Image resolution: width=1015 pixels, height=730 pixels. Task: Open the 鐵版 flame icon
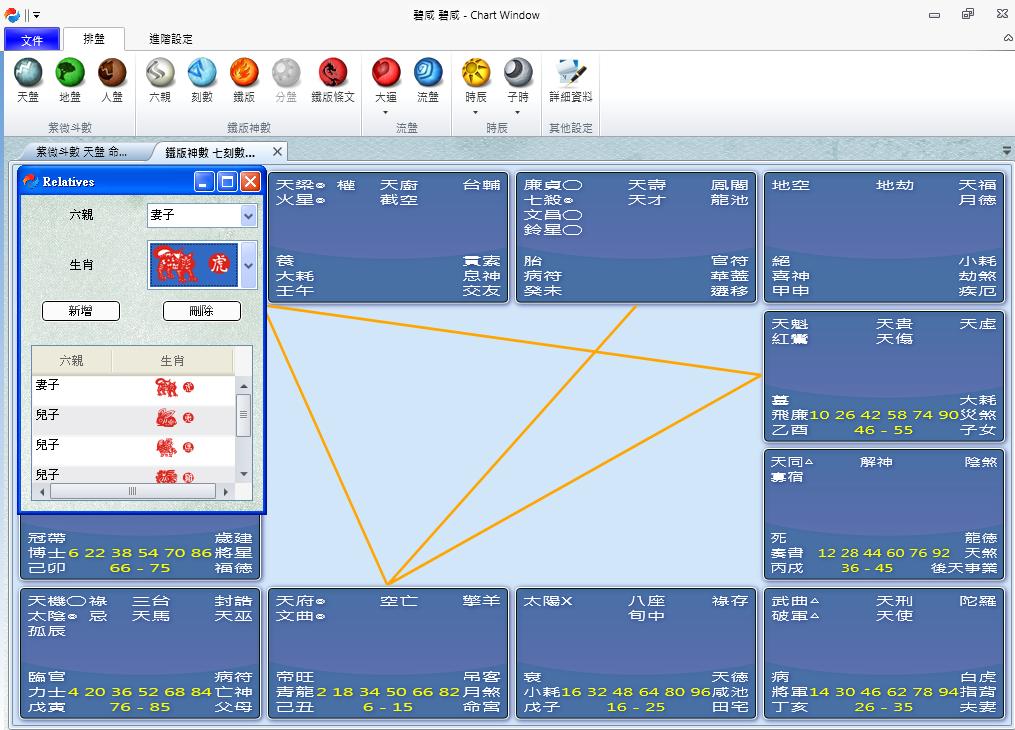point(244,74)
